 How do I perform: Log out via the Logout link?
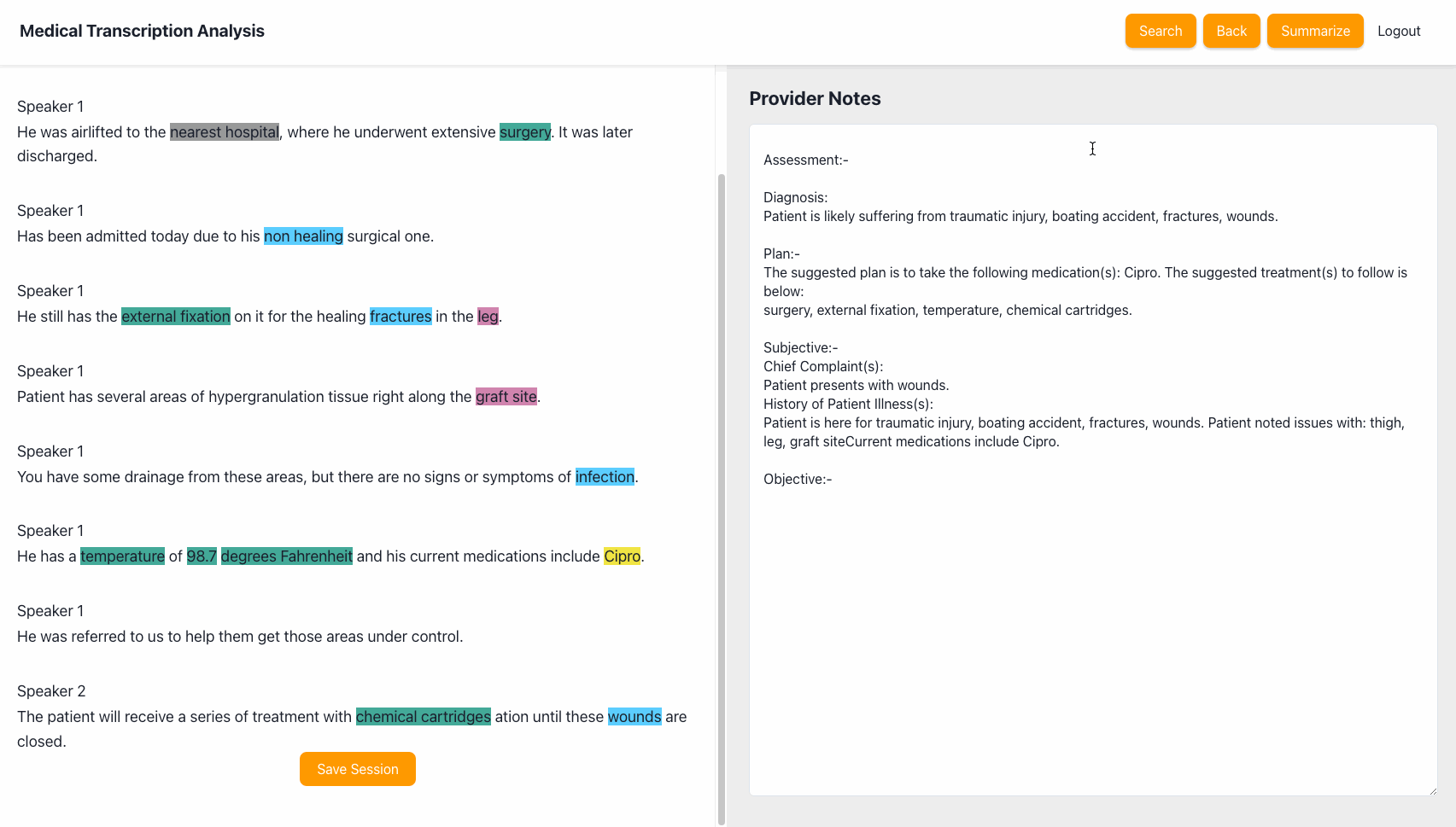(1399, 31)
